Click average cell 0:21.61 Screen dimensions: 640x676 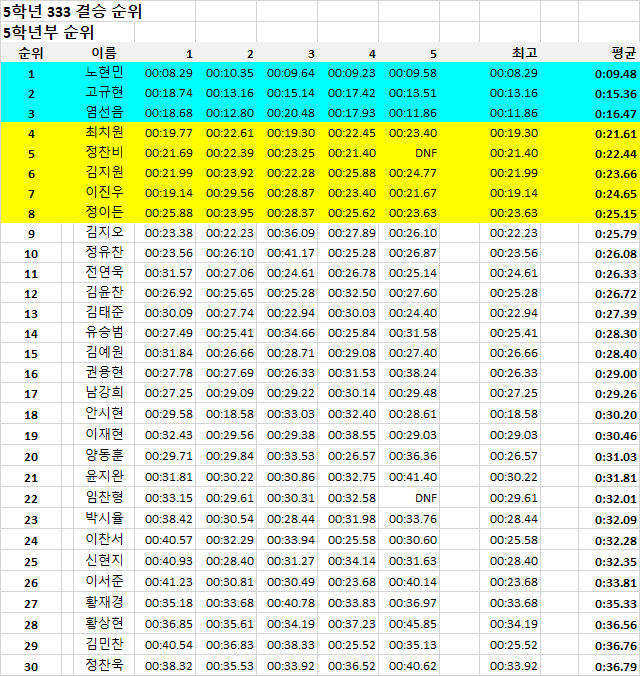pos(615,134)
